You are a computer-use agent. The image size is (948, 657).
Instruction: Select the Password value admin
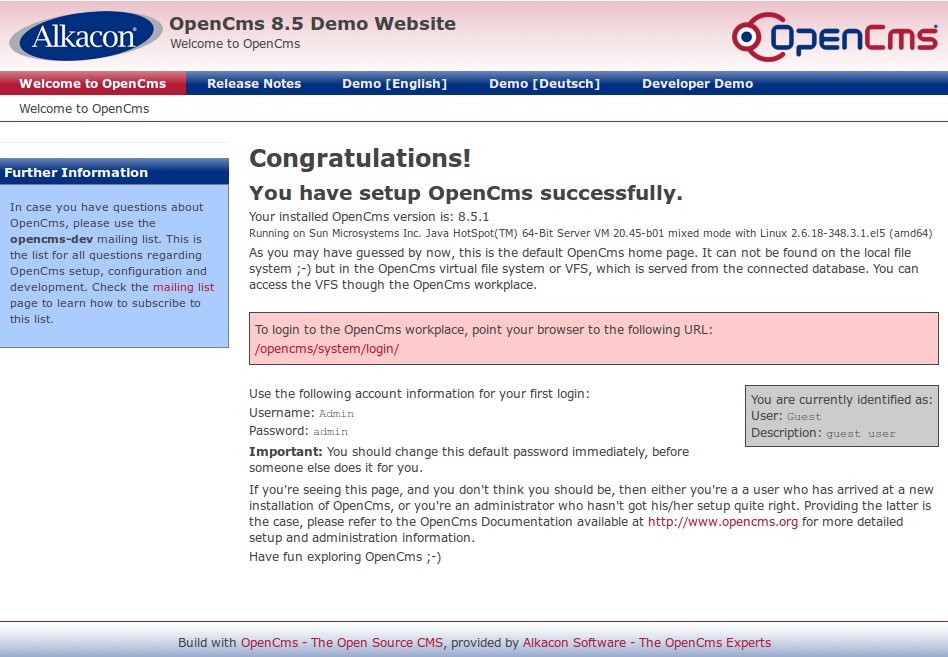pos(330,432)
